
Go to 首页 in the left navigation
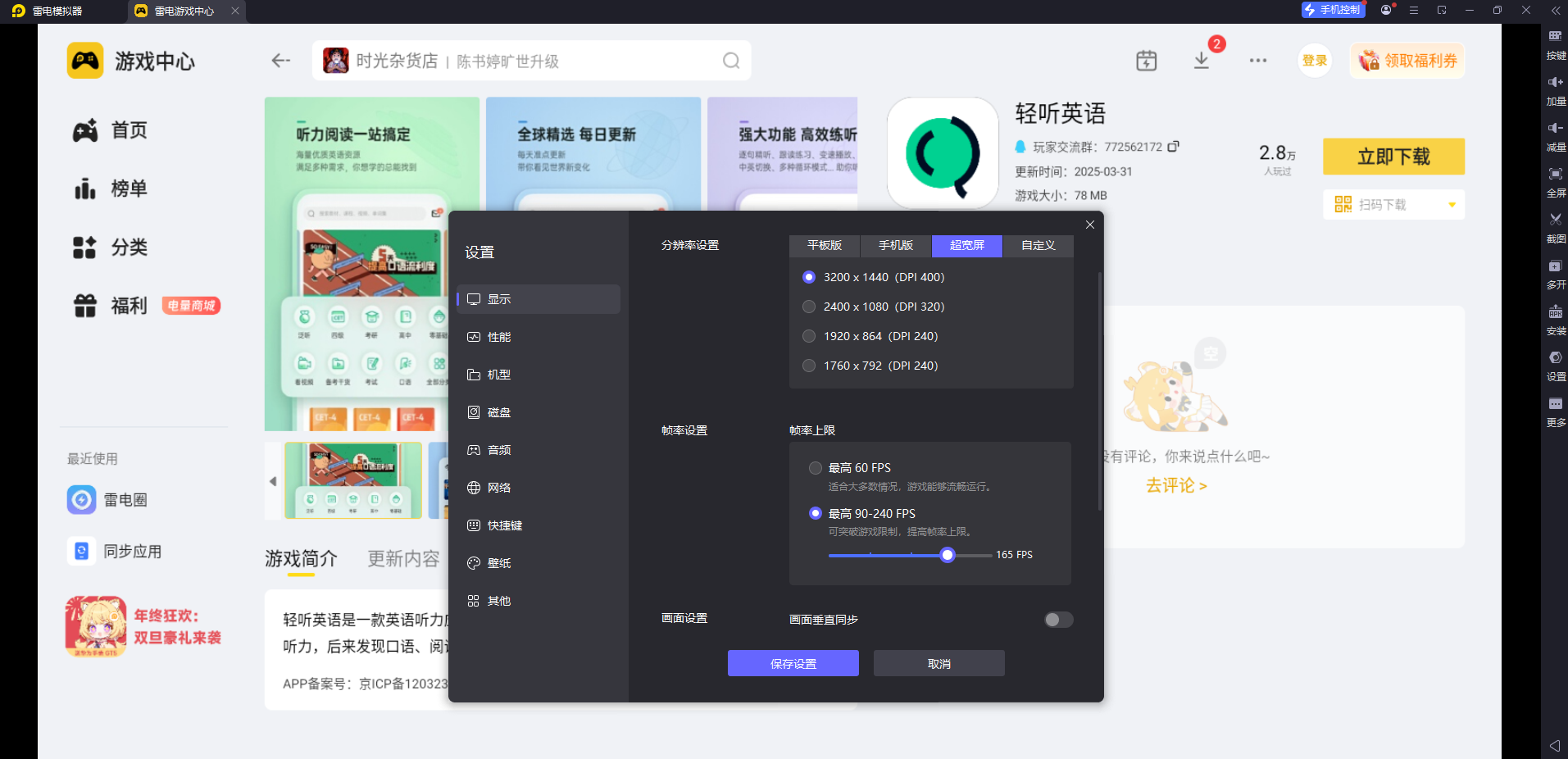pyautogui.click(x=111, y=130)
